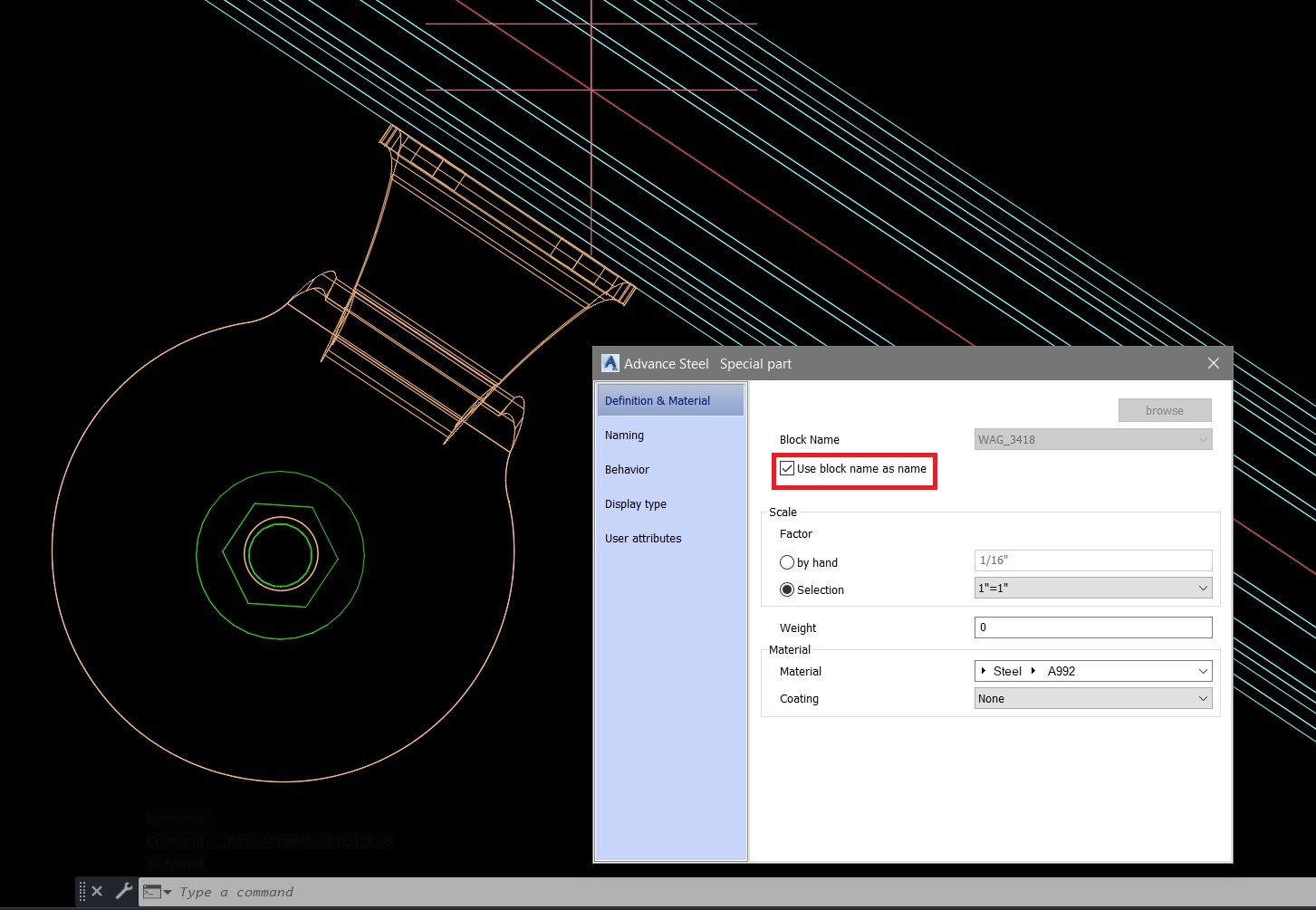The width and height of the screenshot is (1316, 910).
Task: Click the browse button
Action: click(1164, 409)
